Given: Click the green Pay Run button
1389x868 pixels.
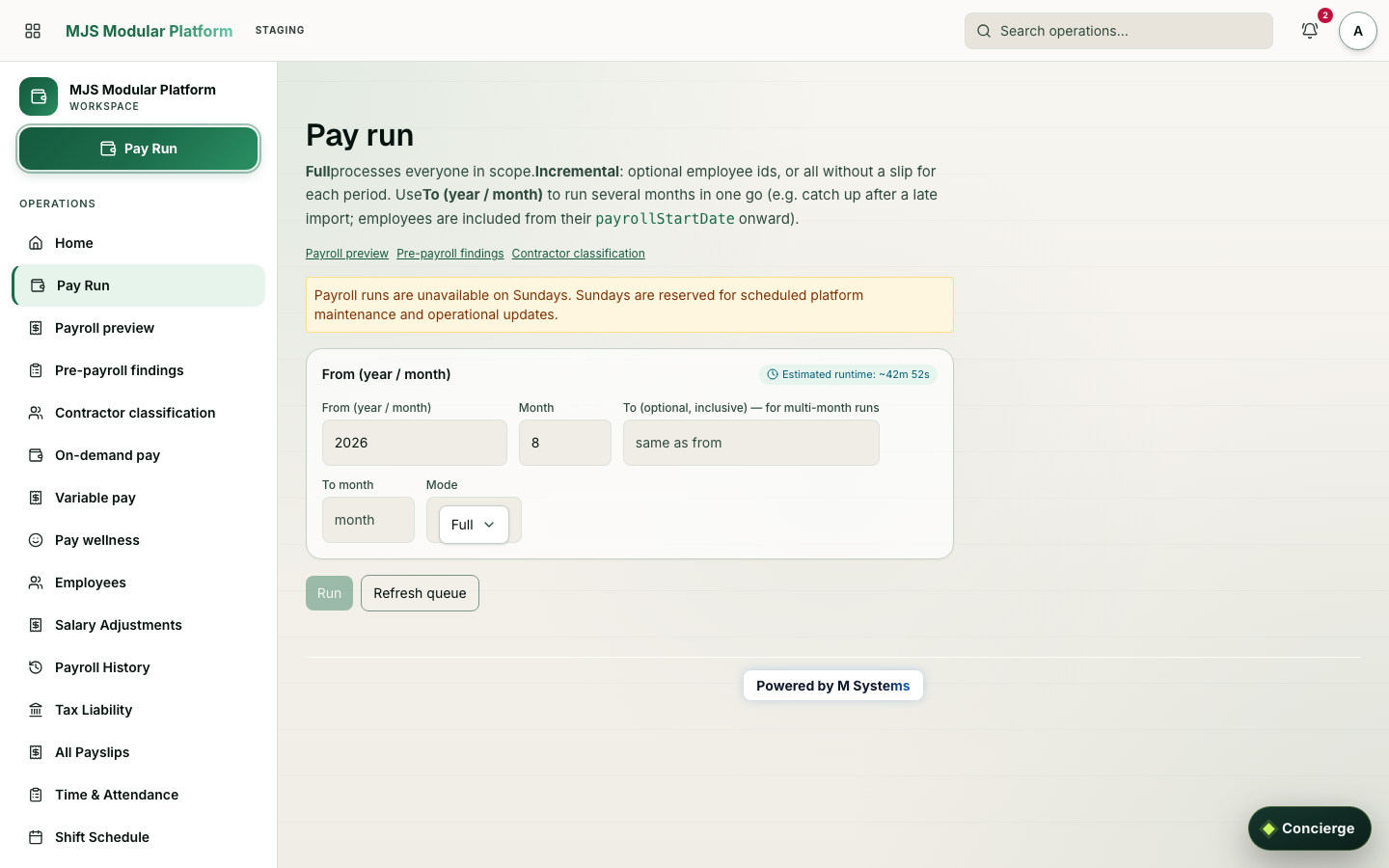Looking at the screenshot, I should [139, 149].
